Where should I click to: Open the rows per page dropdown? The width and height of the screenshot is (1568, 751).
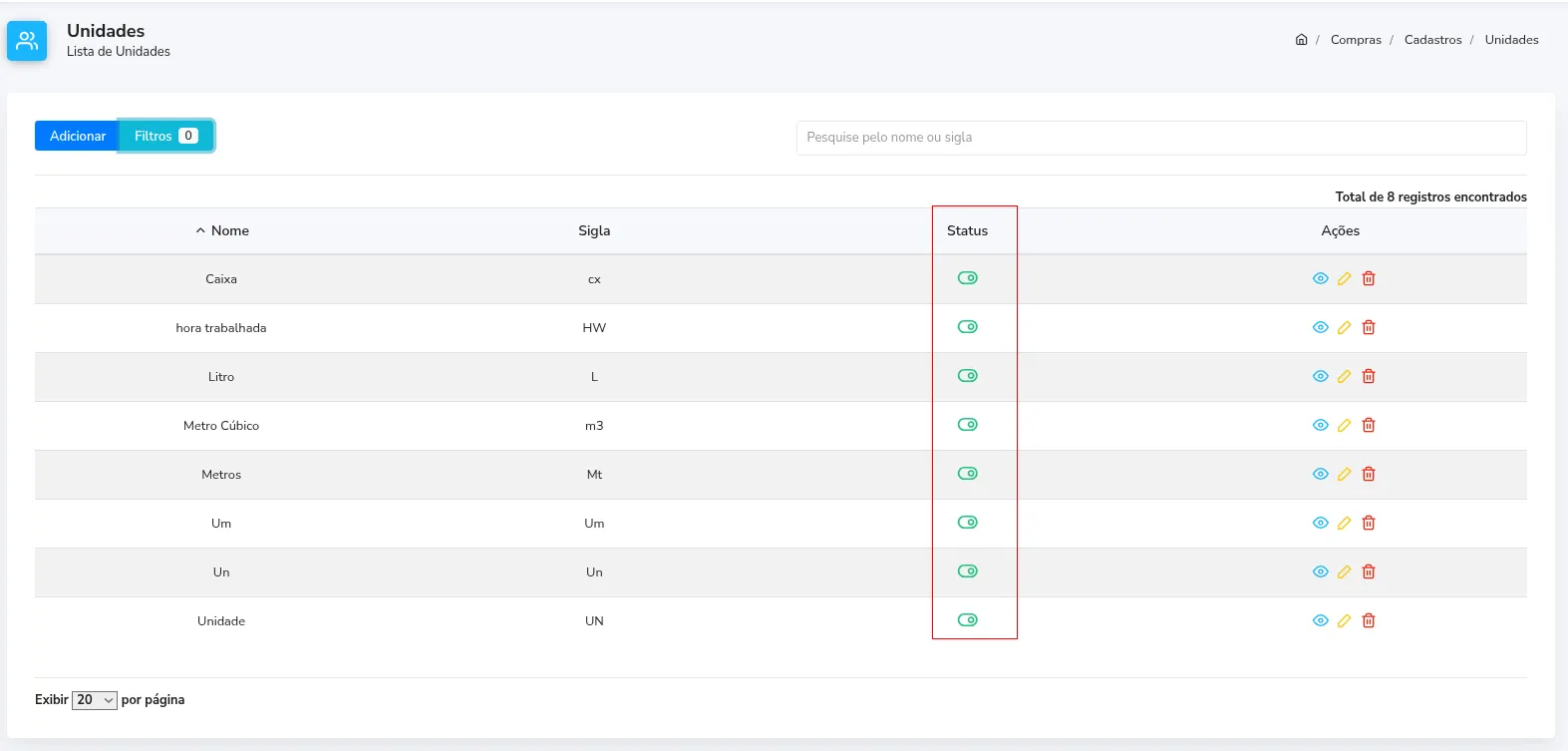95,700
